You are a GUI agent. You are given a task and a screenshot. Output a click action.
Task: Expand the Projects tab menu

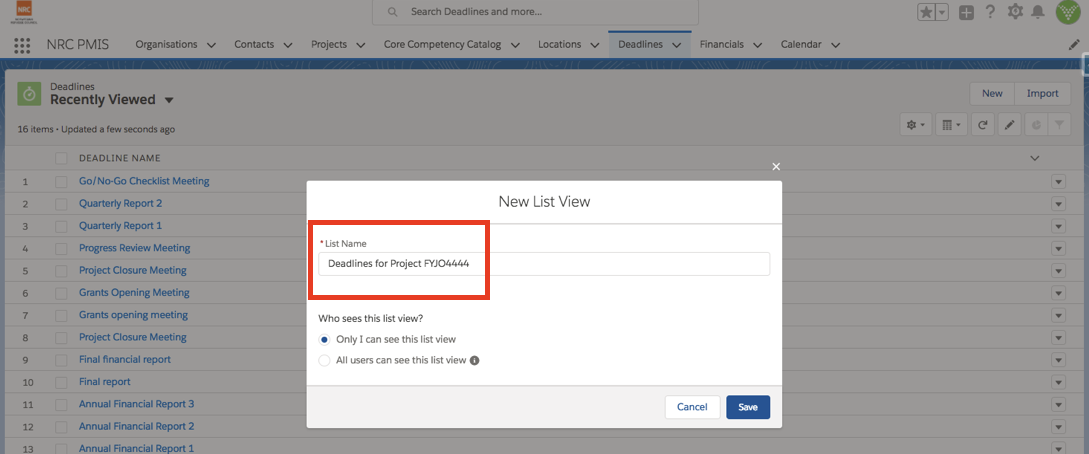coord(360,45)
